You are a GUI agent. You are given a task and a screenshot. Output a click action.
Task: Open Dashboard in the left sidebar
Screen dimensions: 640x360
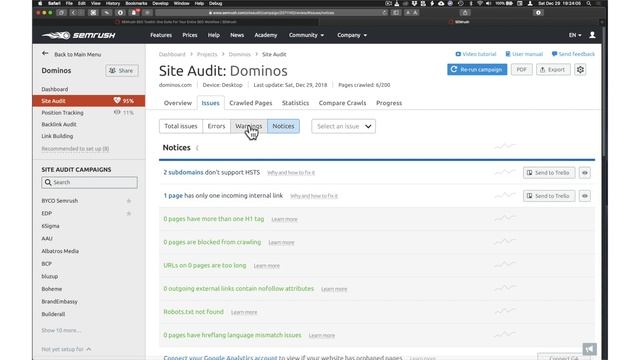[55, 89]
